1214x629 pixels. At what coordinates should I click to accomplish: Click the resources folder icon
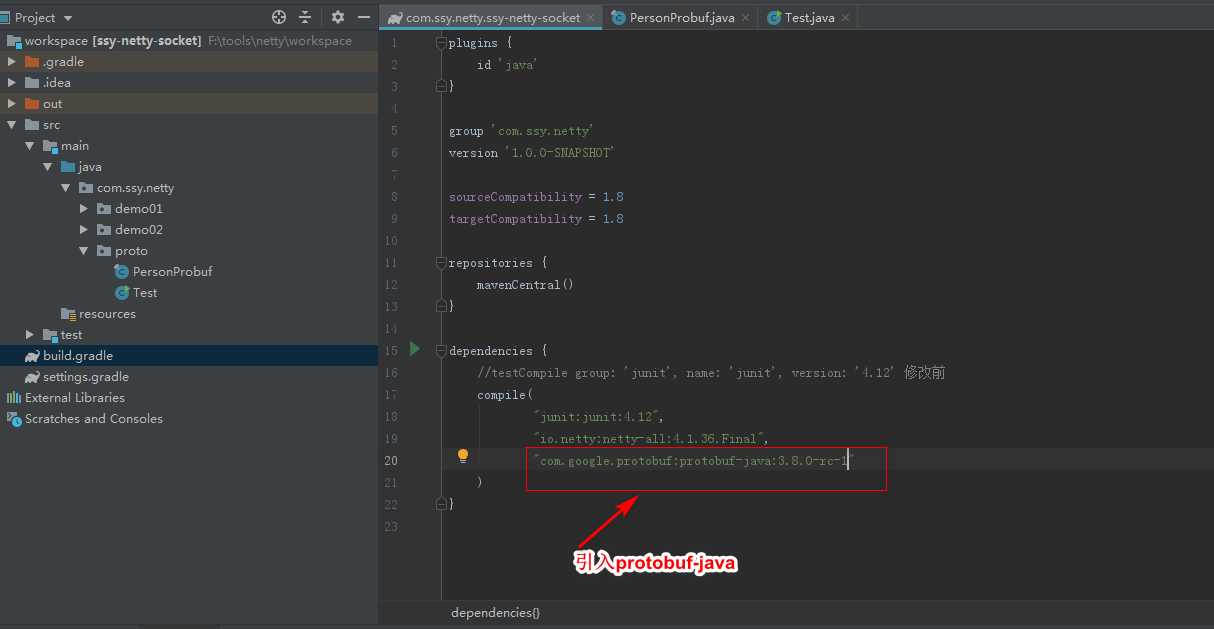coord(68,314)
